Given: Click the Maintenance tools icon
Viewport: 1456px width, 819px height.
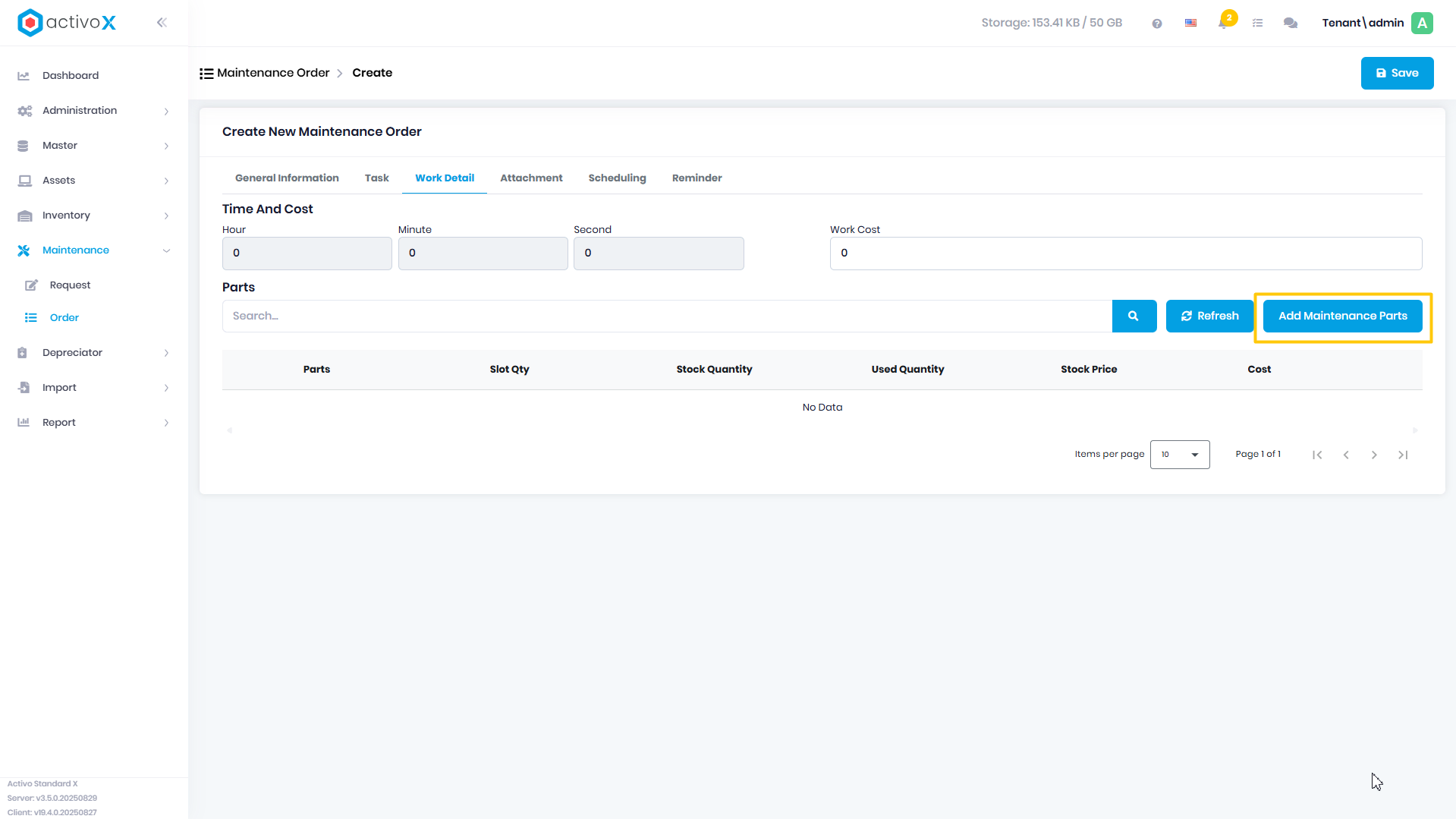Looking at the screenshot, I should click(24, 250).
